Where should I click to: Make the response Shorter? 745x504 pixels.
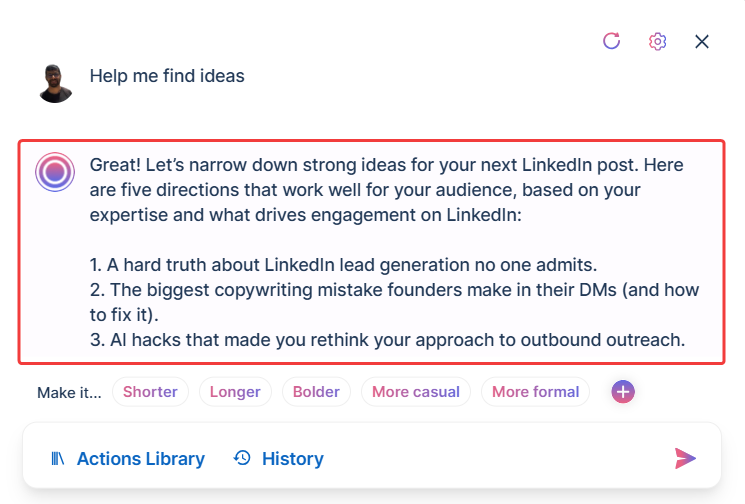tap(150, 392)
